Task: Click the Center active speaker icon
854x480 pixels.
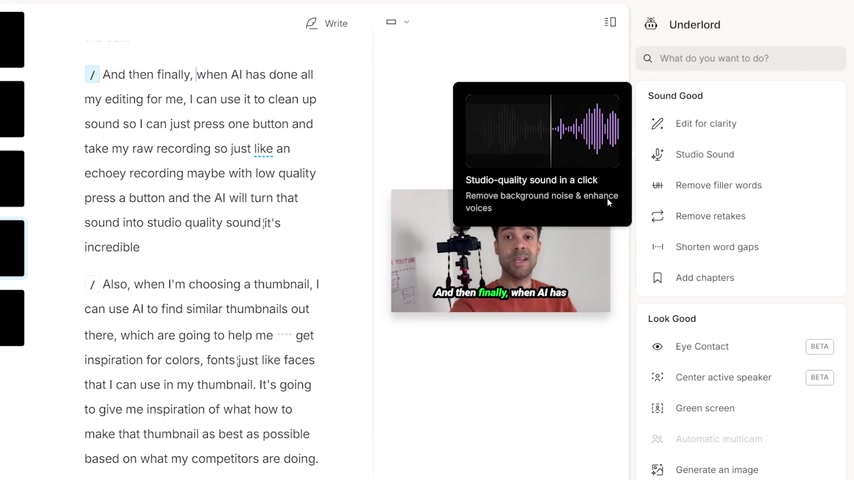Action: (657, 377)
